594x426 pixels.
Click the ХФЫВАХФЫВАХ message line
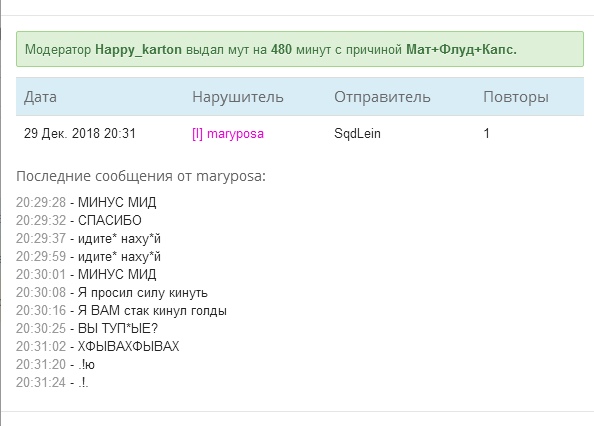[97, 346]
